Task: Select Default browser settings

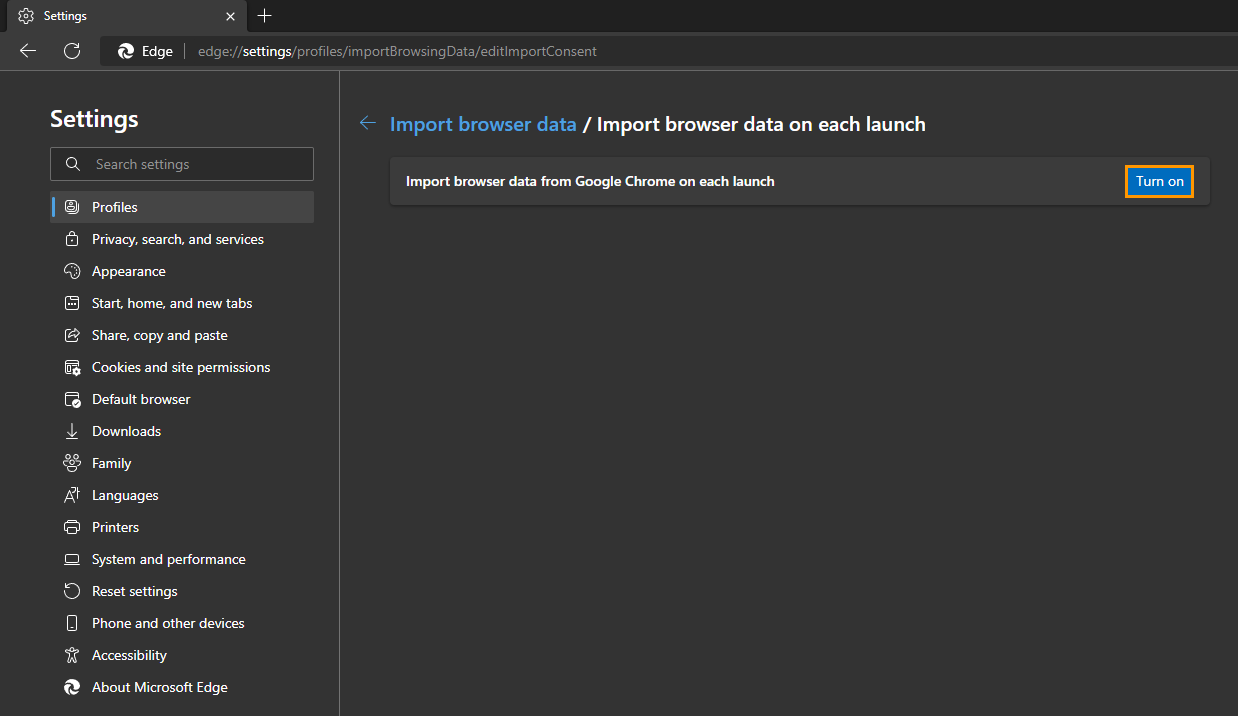Action: (x=182, y=399)
